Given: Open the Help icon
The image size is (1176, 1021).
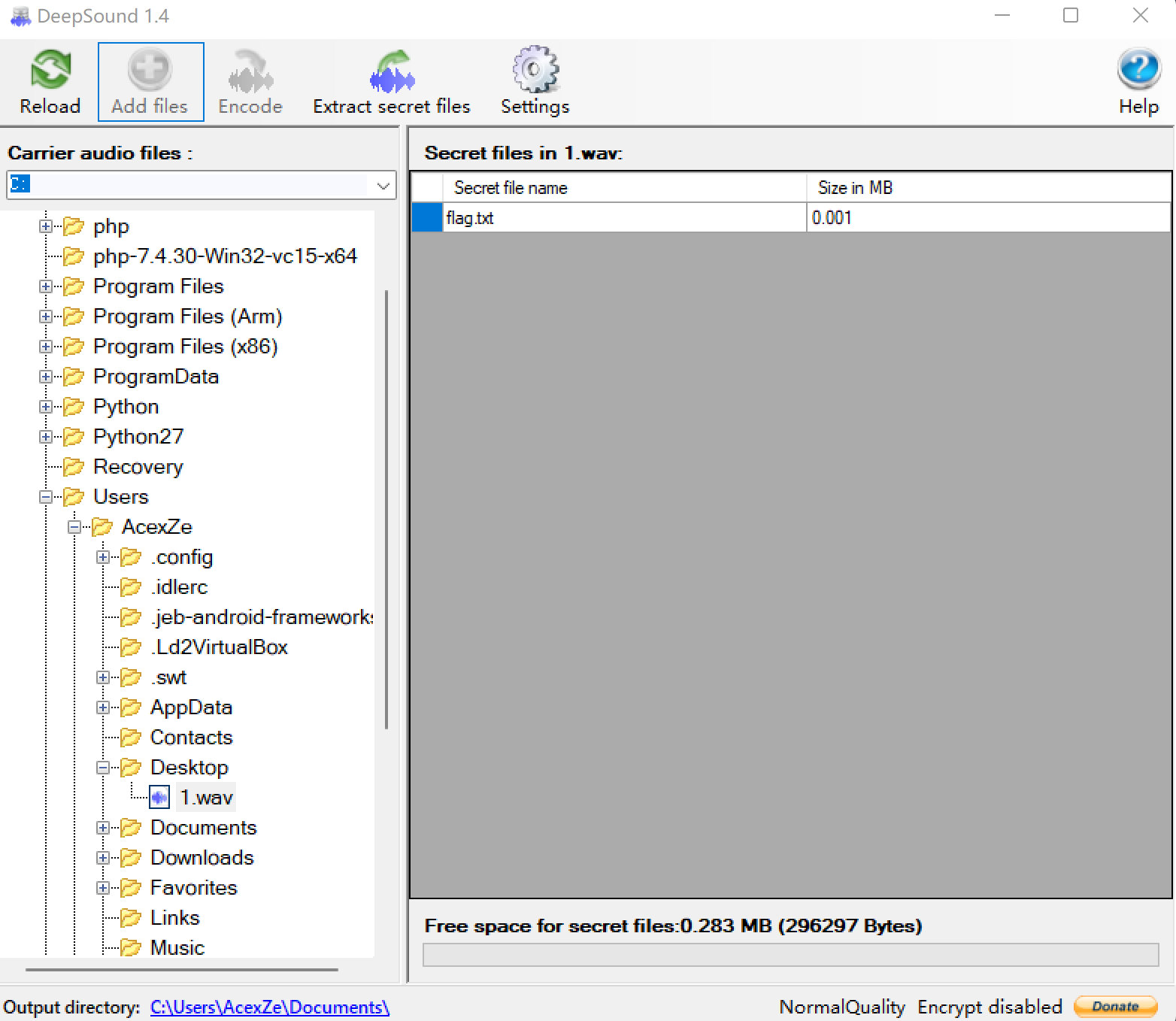Looking at the screenshot, I should point(1139,68).
